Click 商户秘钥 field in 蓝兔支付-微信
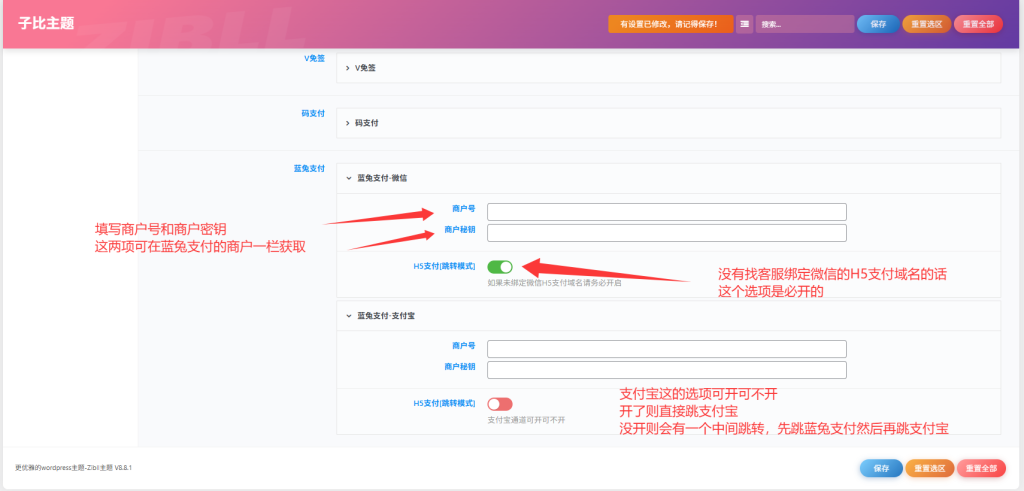 [x=667, y=233]
